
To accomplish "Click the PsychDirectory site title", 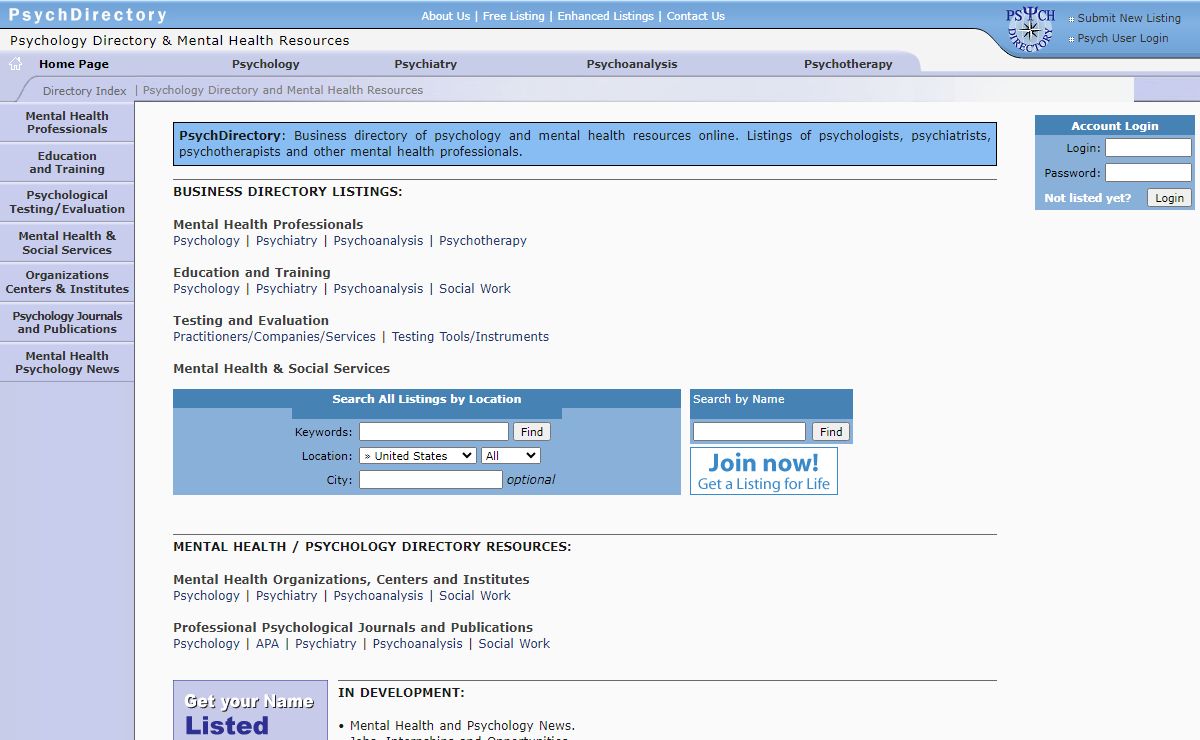I will click(x=88, y=15).
